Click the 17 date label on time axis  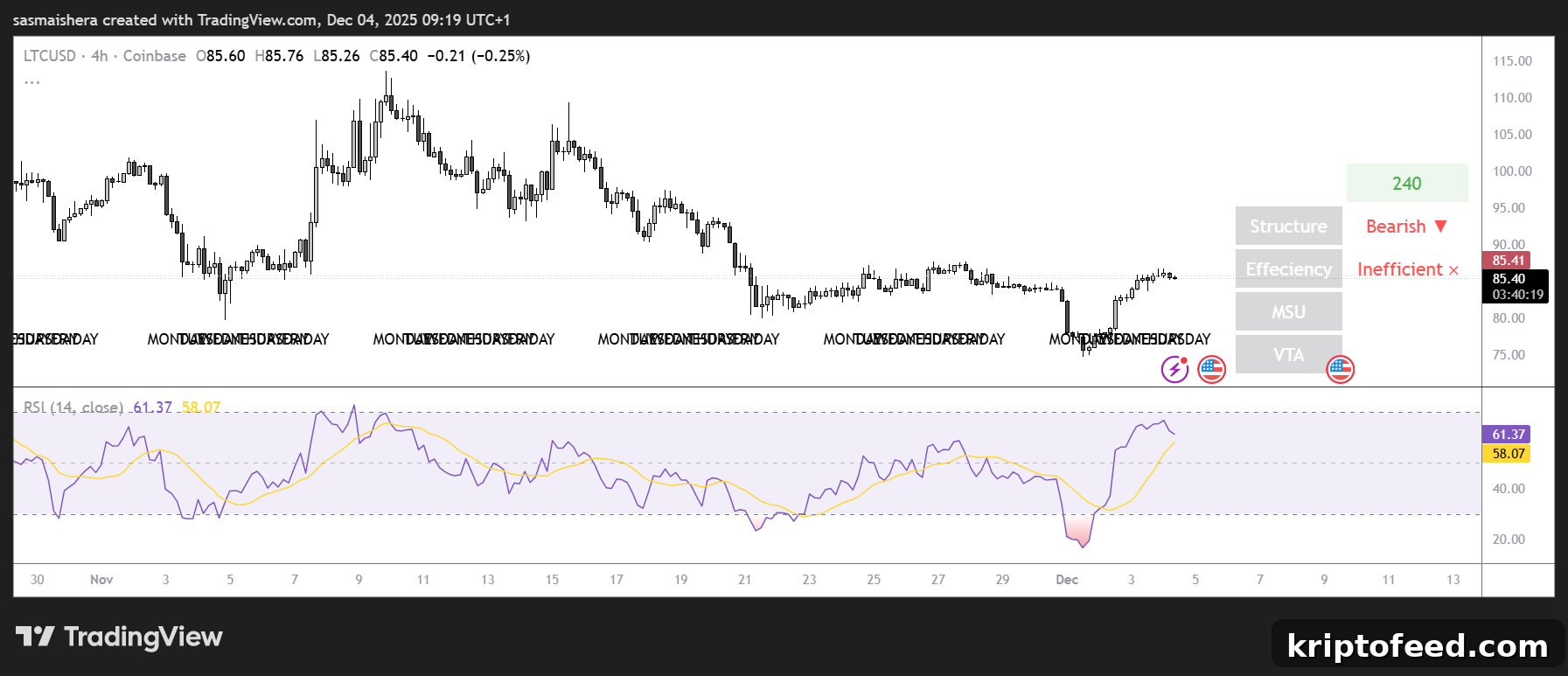point(617,580)
